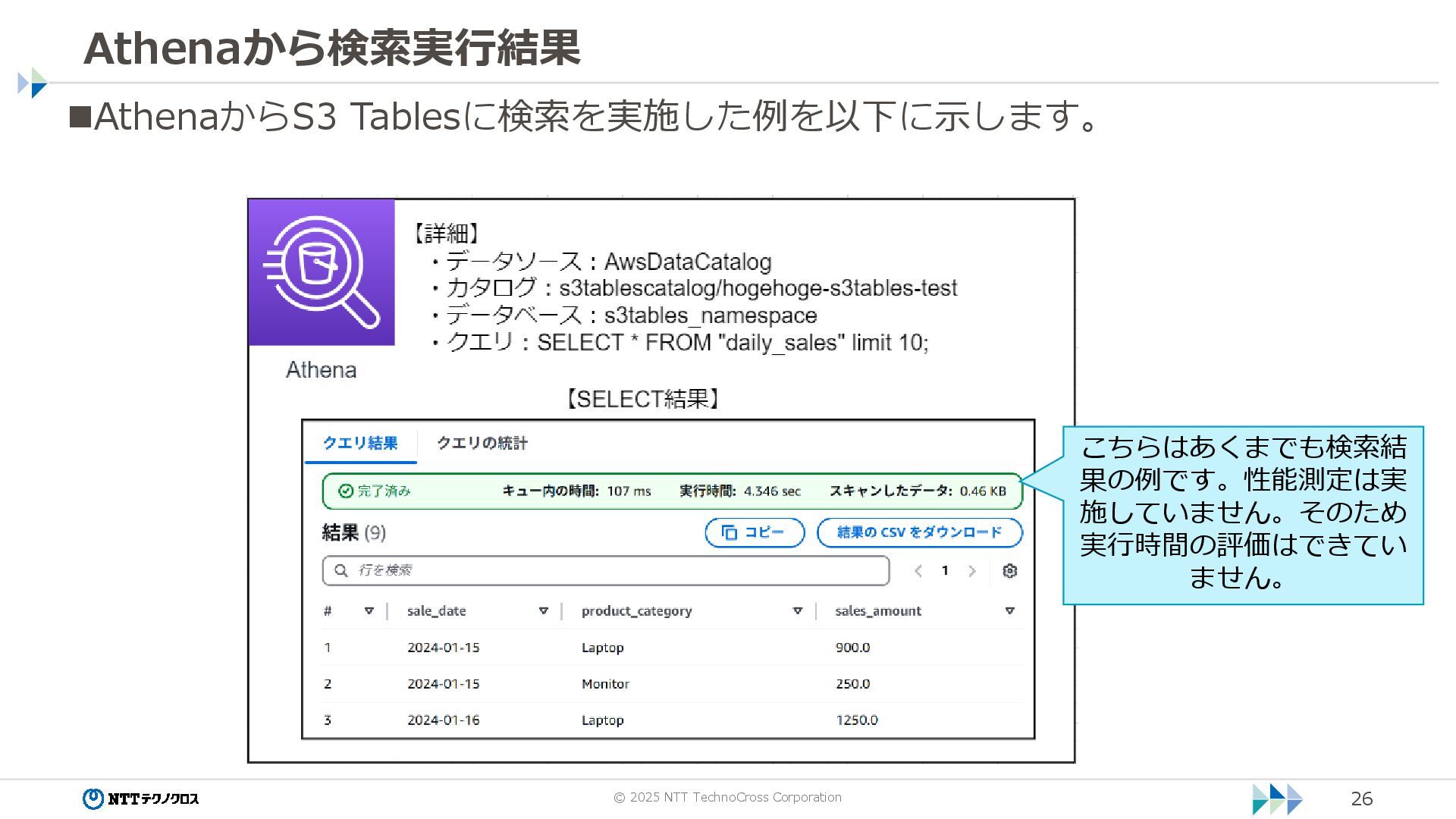This screenshot has width=1456, height=819.
Task: Click the 【SELECT結果】 label
Action: [643, 400]
